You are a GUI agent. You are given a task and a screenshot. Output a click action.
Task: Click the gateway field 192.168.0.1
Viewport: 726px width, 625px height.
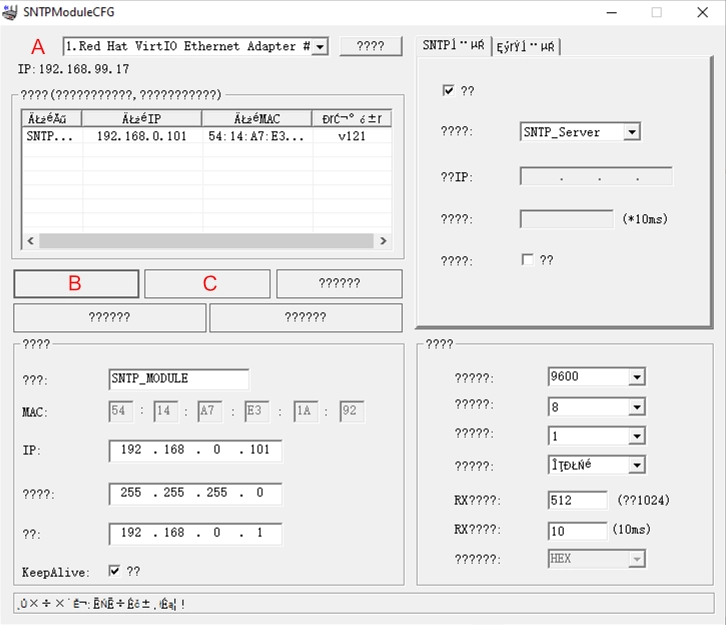(195, 533)
